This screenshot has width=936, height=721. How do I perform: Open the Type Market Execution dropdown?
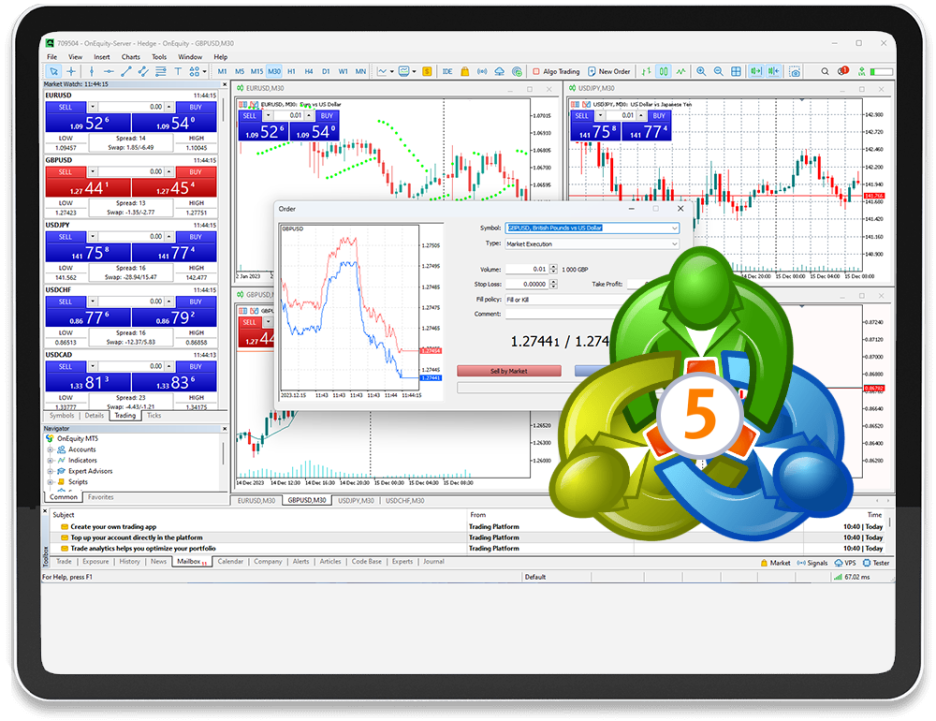[x=592, y=244]
